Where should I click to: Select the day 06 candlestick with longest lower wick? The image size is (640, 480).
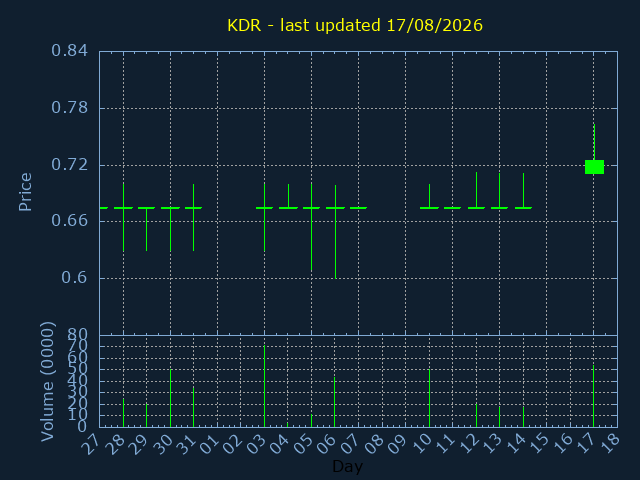click(336, 232)
